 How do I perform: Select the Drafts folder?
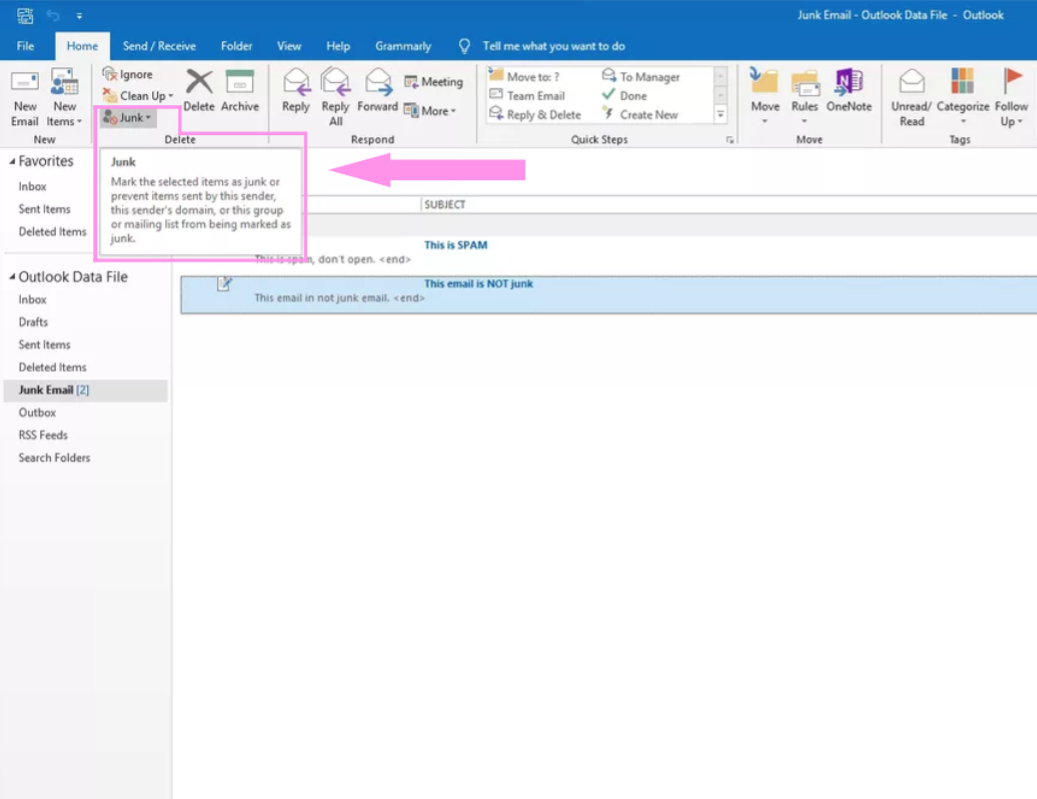[33, 322]
